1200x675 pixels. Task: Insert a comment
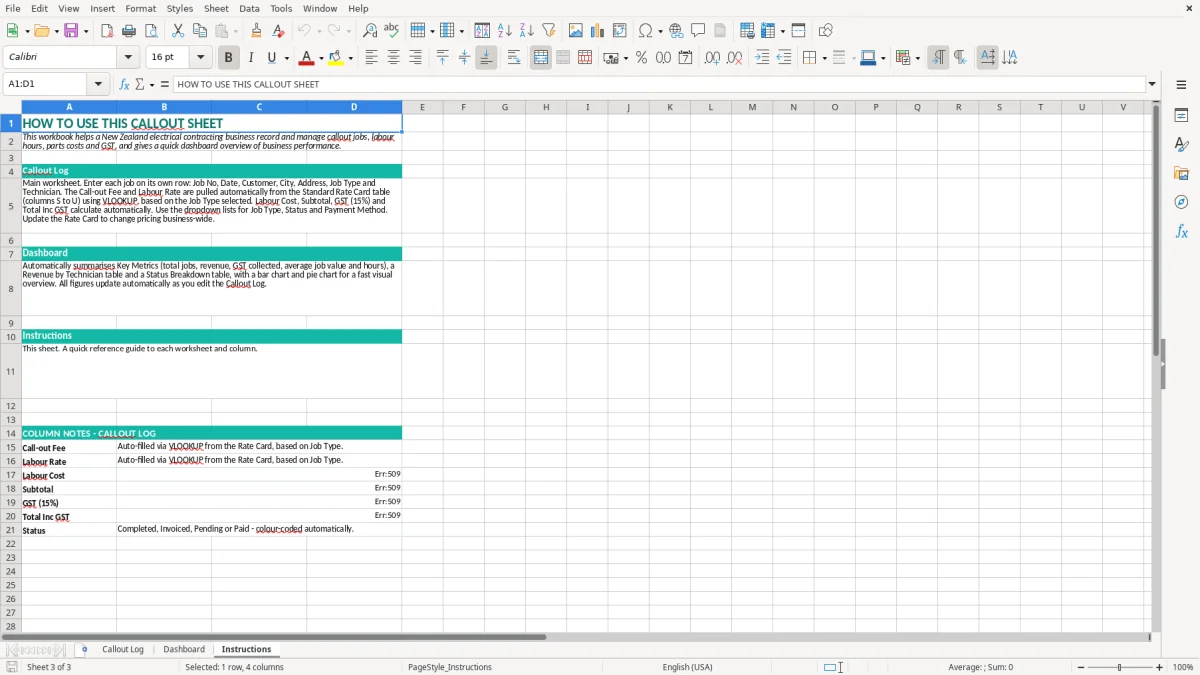[x=699, y=31]
